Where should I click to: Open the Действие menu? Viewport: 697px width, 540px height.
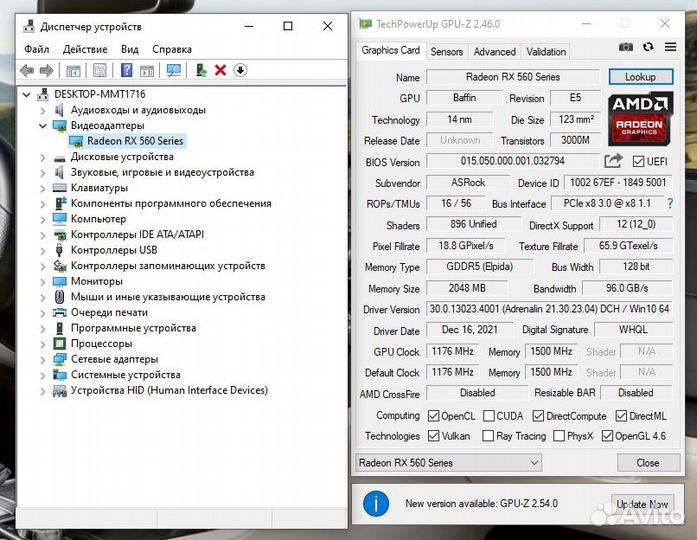(x=85, y=49)
